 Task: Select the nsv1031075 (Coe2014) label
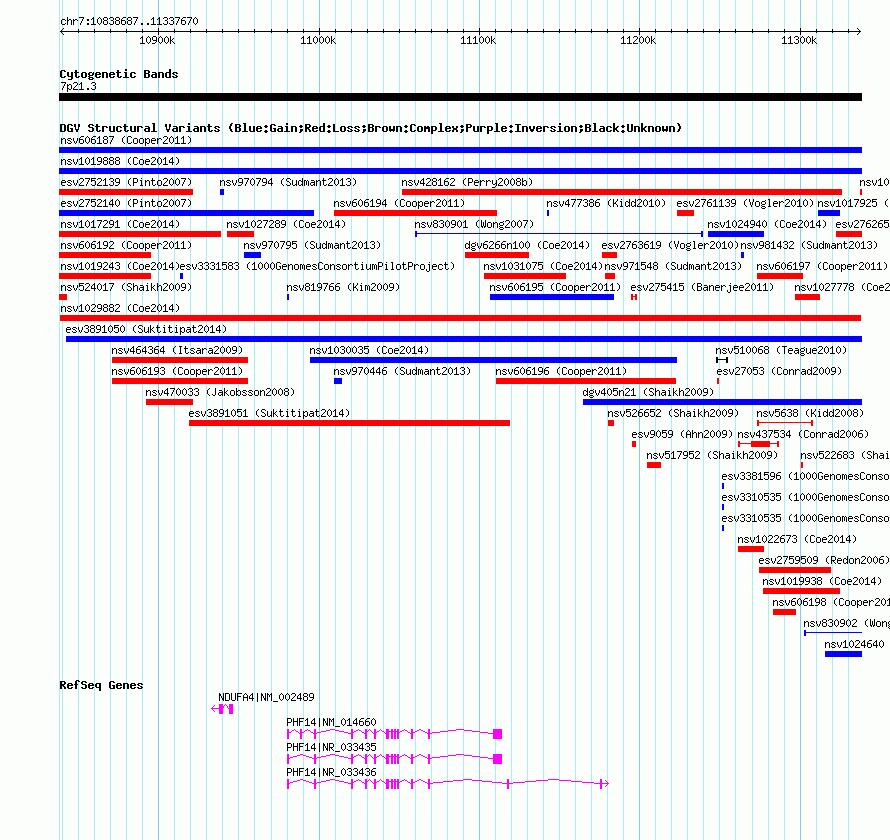[543, 266]
